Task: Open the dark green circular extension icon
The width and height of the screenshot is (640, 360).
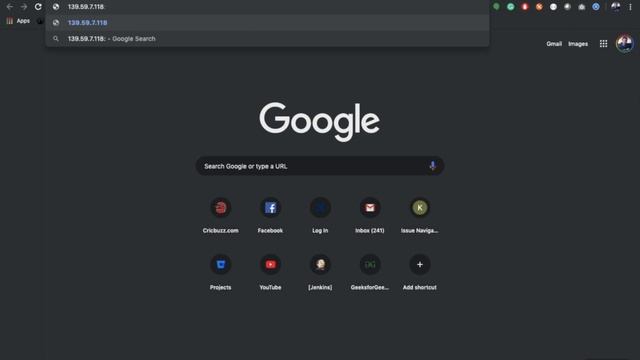Action: [x=496, y=7]
